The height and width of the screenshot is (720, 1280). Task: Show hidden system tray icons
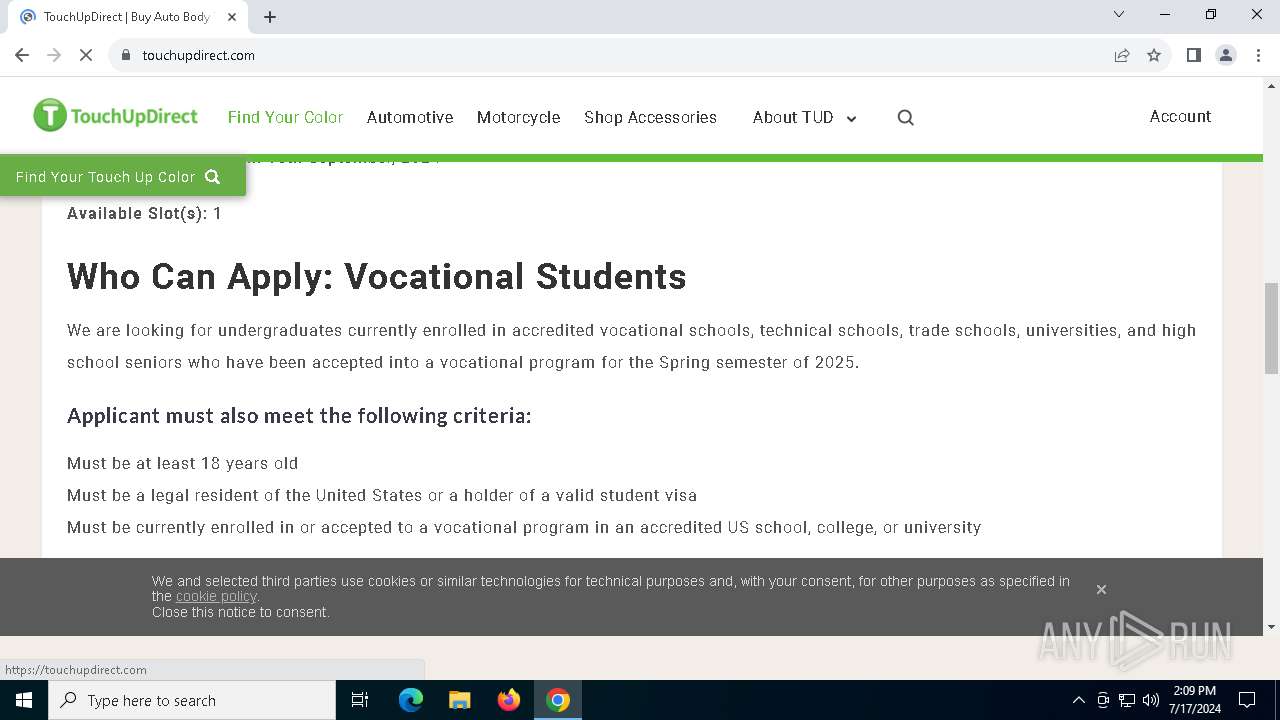pos(1078,700)
